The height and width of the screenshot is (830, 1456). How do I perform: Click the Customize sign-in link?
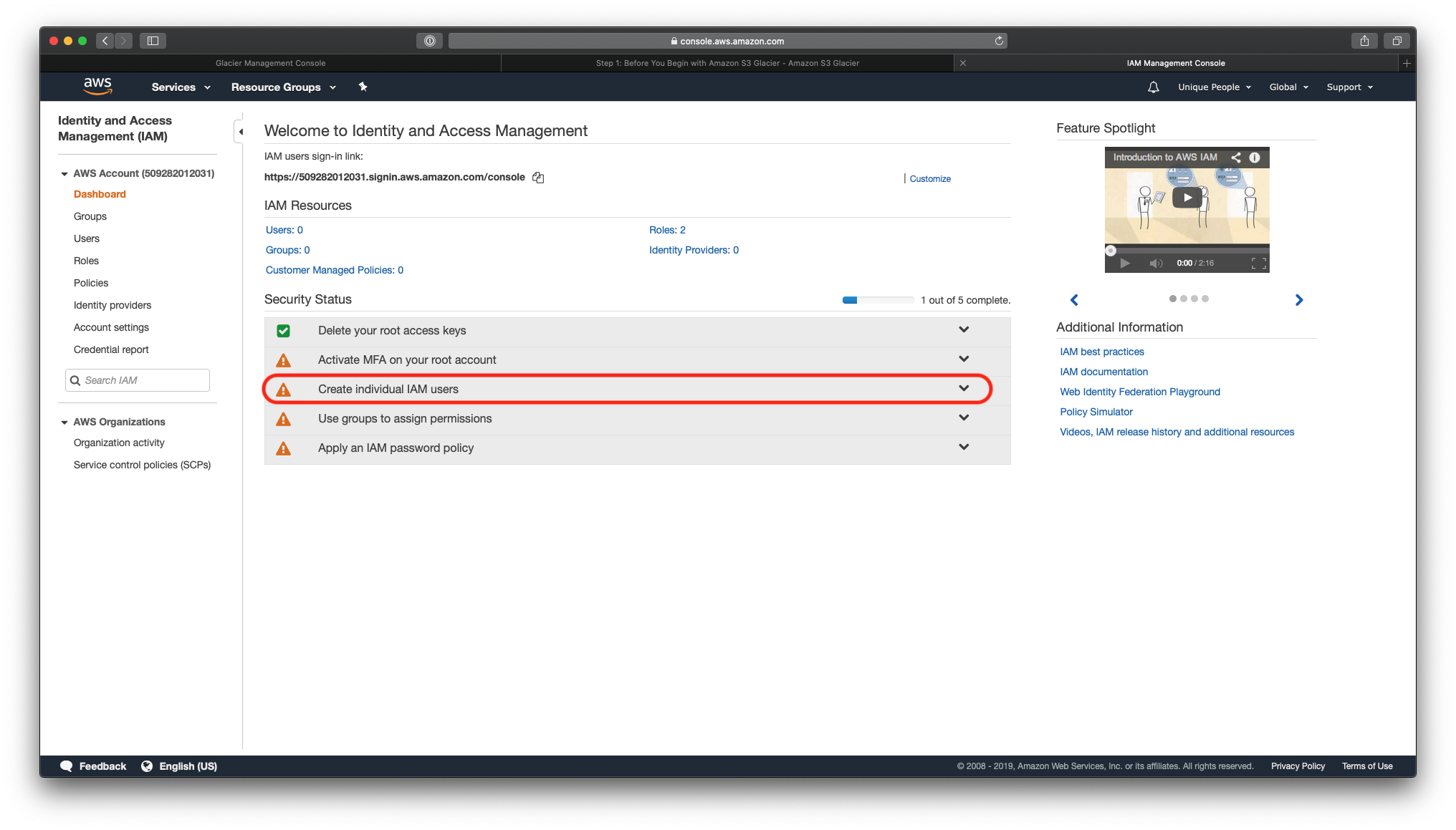[930, 179]
